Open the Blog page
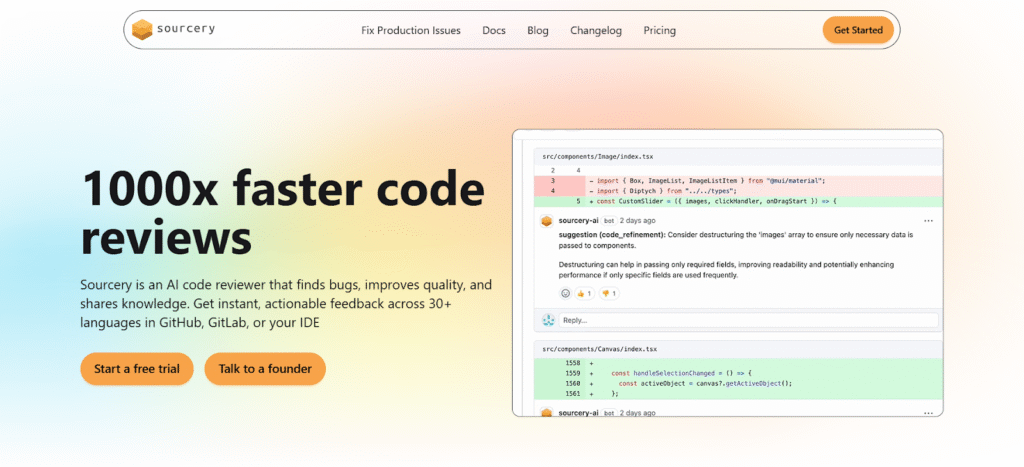 pyautogui.click(x=538, y=30)
